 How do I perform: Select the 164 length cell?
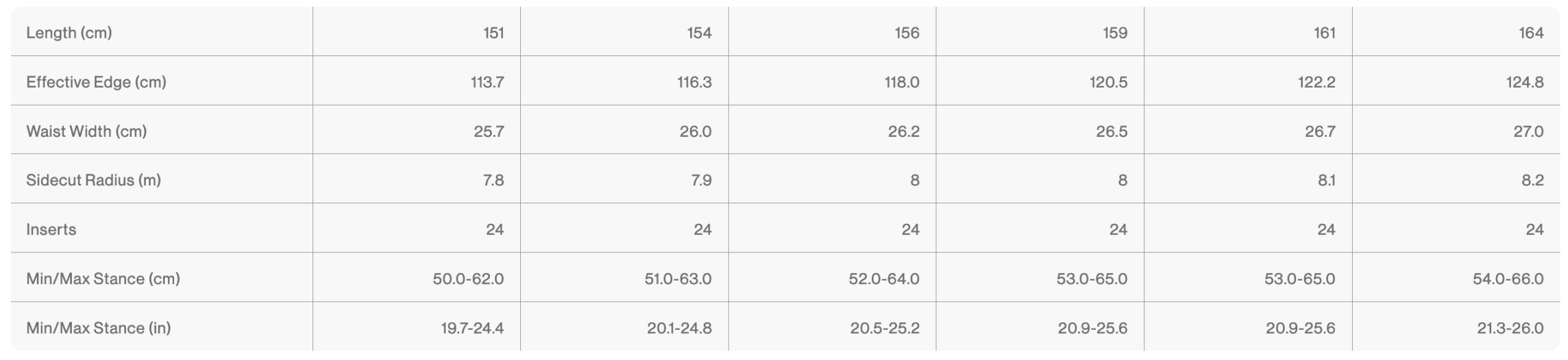click(x=1531, y=33)
